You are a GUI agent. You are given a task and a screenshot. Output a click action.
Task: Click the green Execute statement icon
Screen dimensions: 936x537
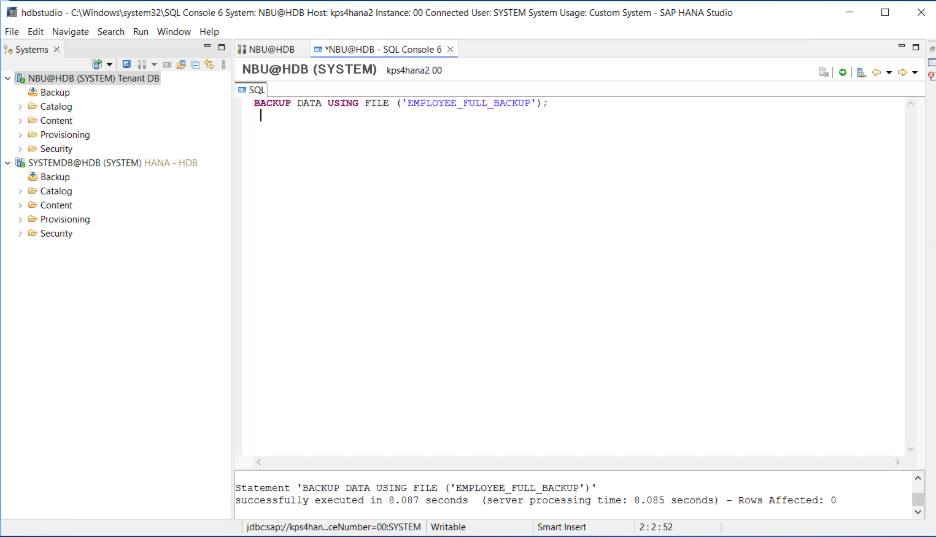coord(842,72)
